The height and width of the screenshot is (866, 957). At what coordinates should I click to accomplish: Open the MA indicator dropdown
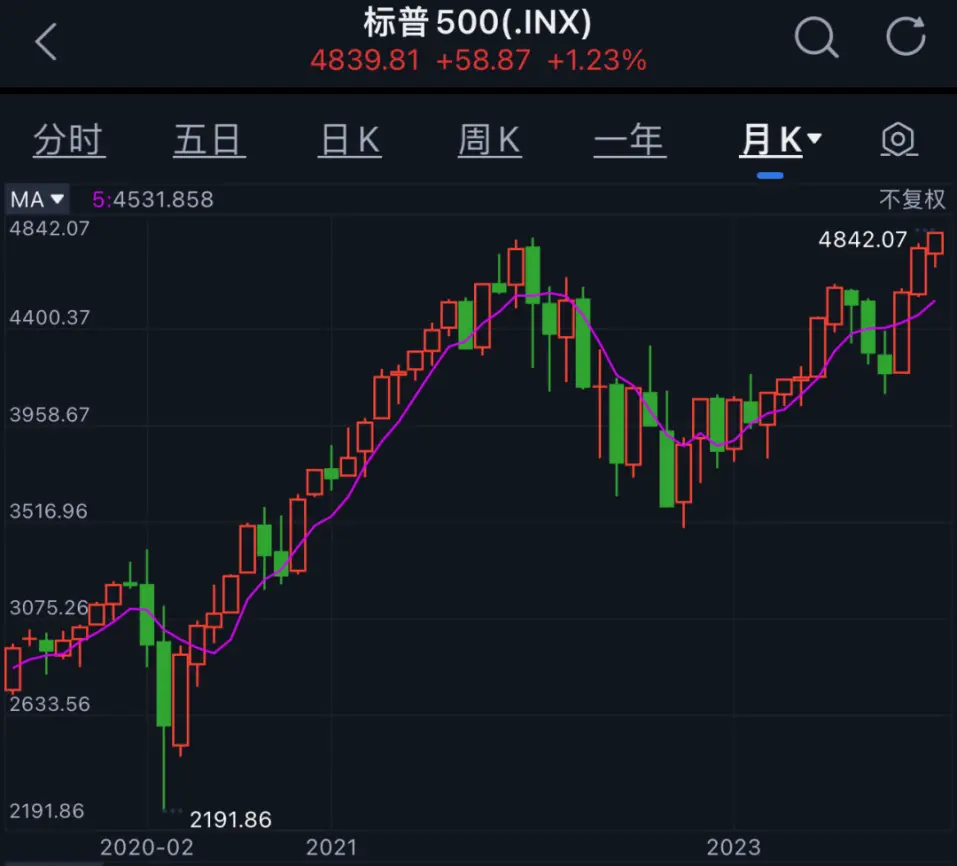click(x=37, y=199)
